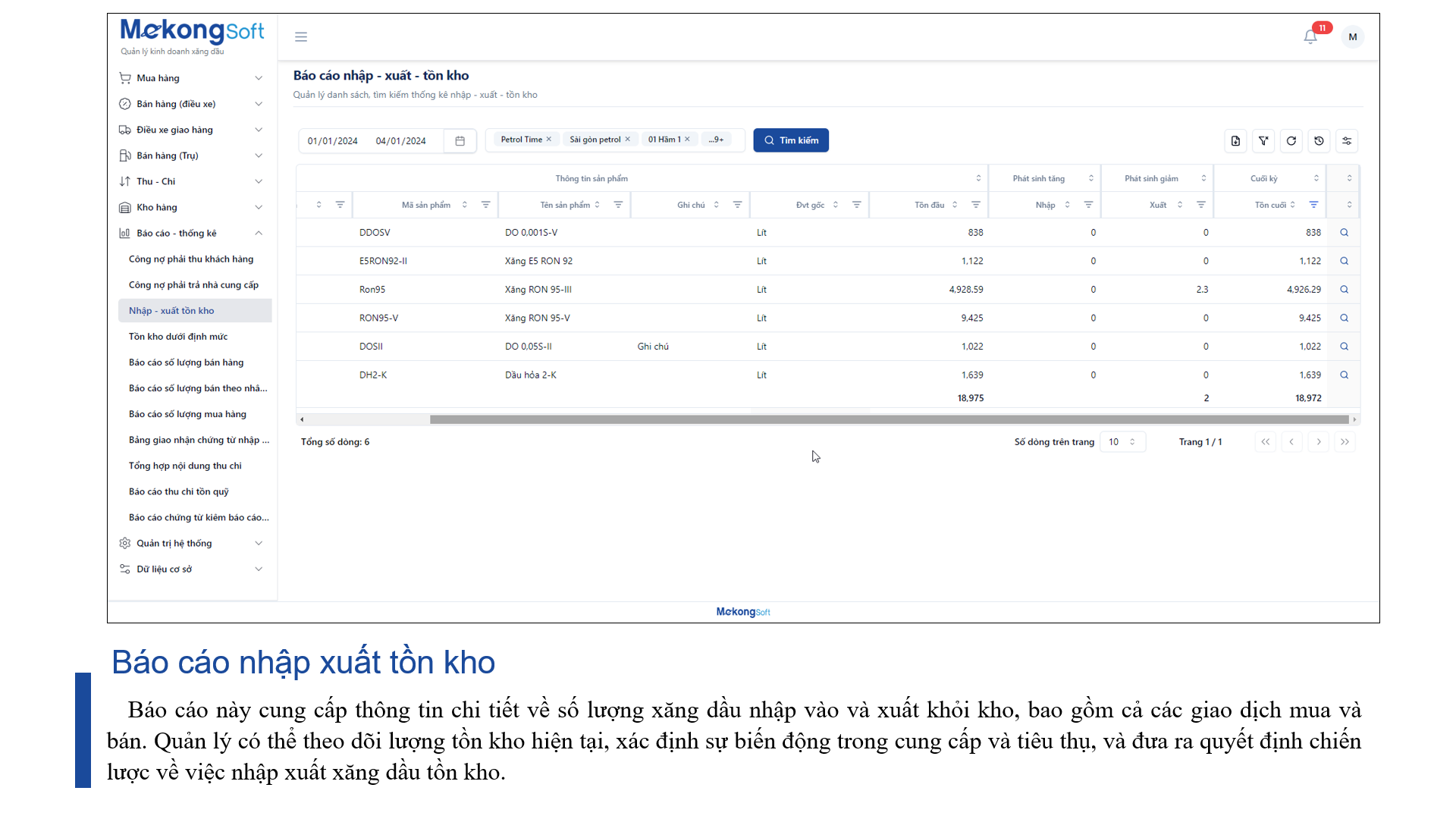Viewport: 1456px width, 819px height.
Task: Sort by Nhập column
Action: (1067, 205)
